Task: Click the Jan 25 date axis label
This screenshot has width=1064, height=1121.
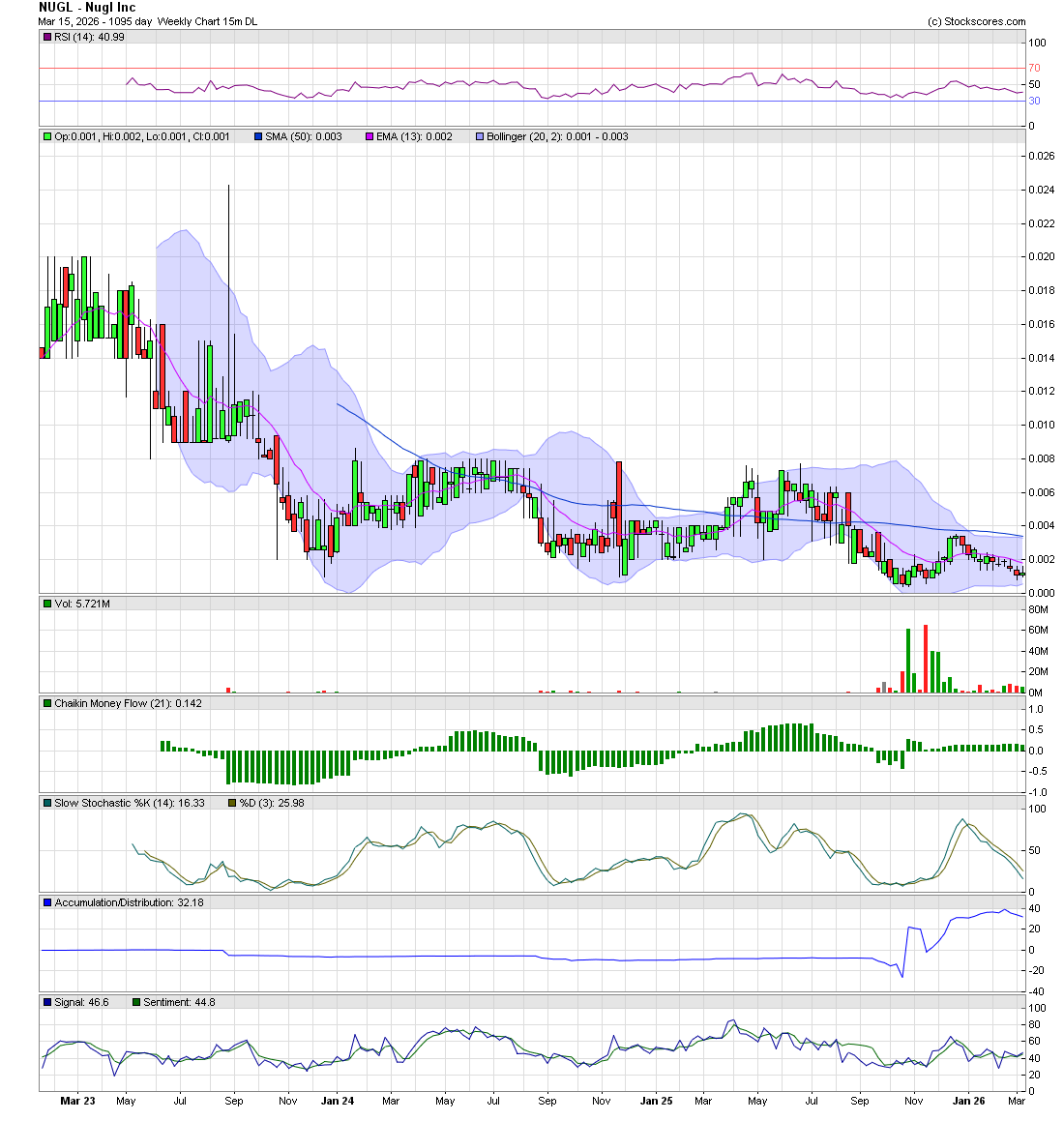Action: click(x=656, y=1101)
